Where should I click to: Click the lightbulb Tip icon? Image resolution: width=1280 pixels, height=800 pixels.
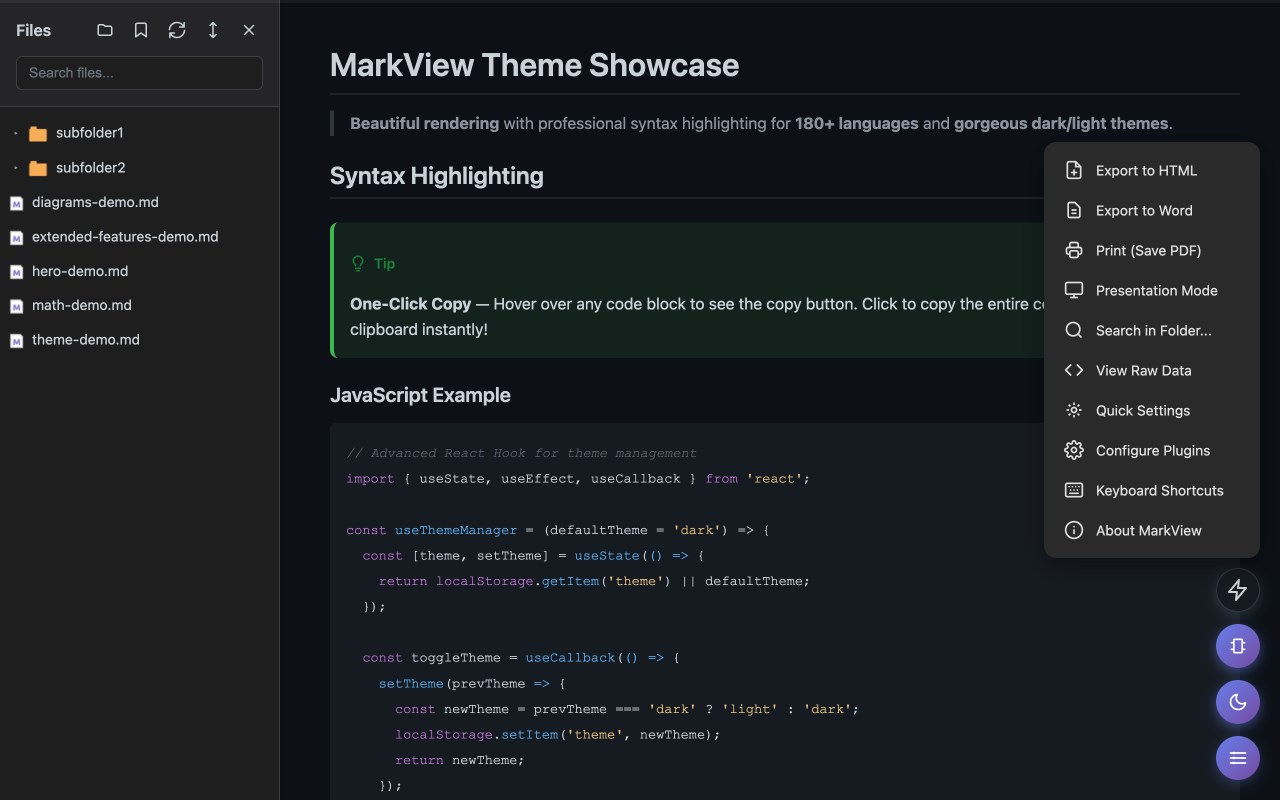pyautogui.click(x=358, y=264)
